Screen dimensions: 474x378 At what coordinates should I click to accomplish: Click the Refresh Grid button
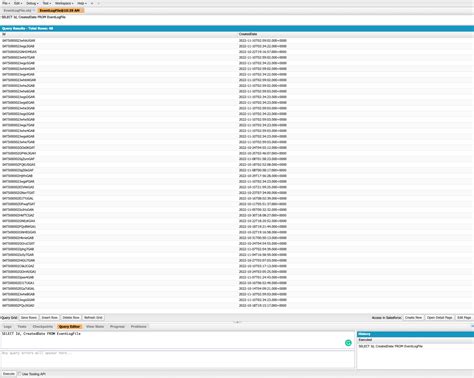93,317
